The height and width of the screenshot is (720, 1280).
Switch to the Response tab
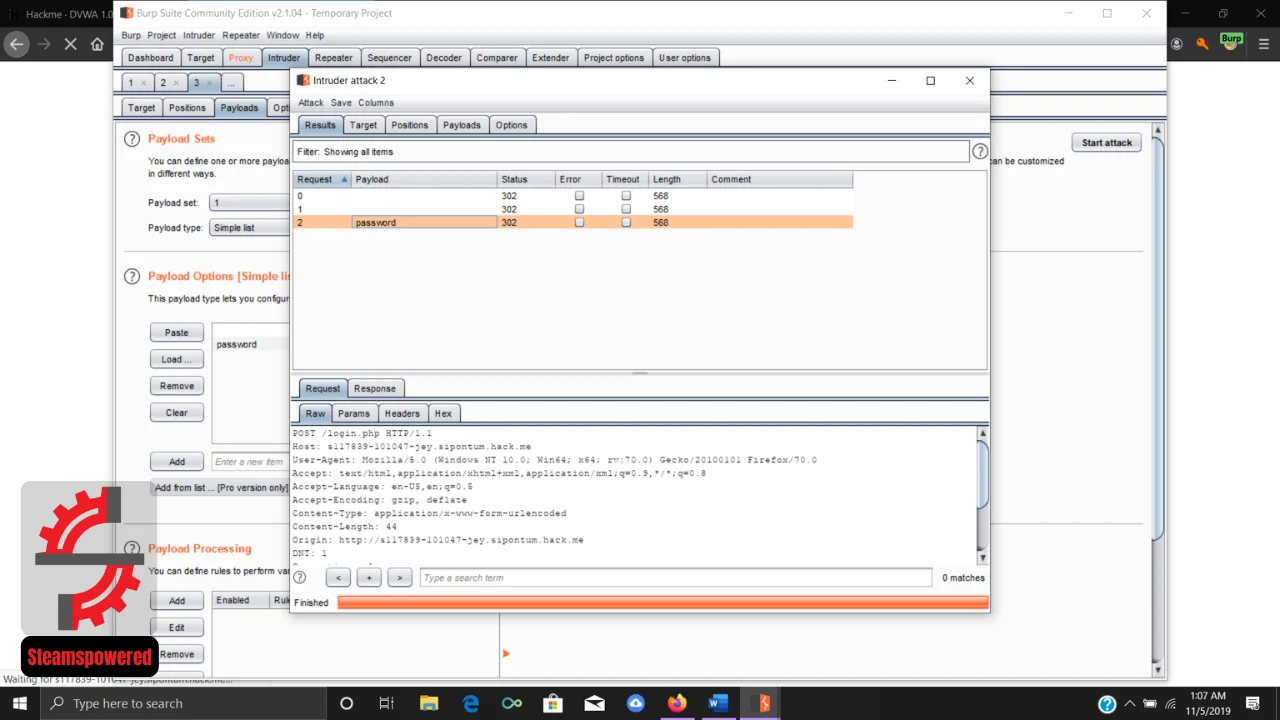pos(375,388)
